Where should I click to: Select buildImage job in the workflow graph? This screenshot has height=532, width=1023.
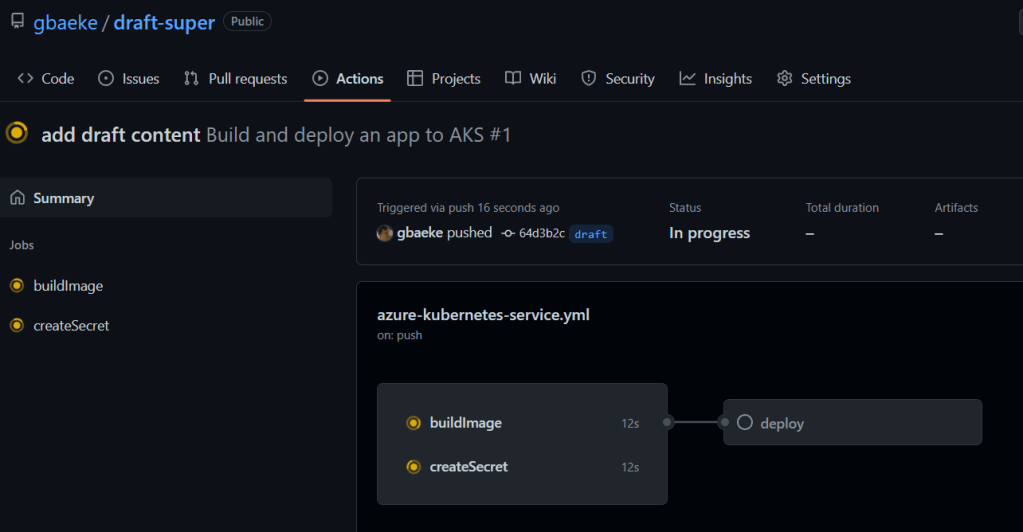coord(466,423)
